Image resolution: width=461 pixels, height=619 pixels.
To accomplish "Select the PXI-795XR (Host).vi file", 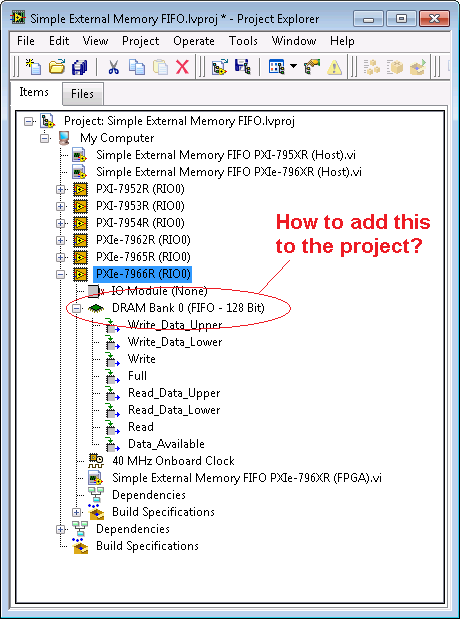I will 226,155.
